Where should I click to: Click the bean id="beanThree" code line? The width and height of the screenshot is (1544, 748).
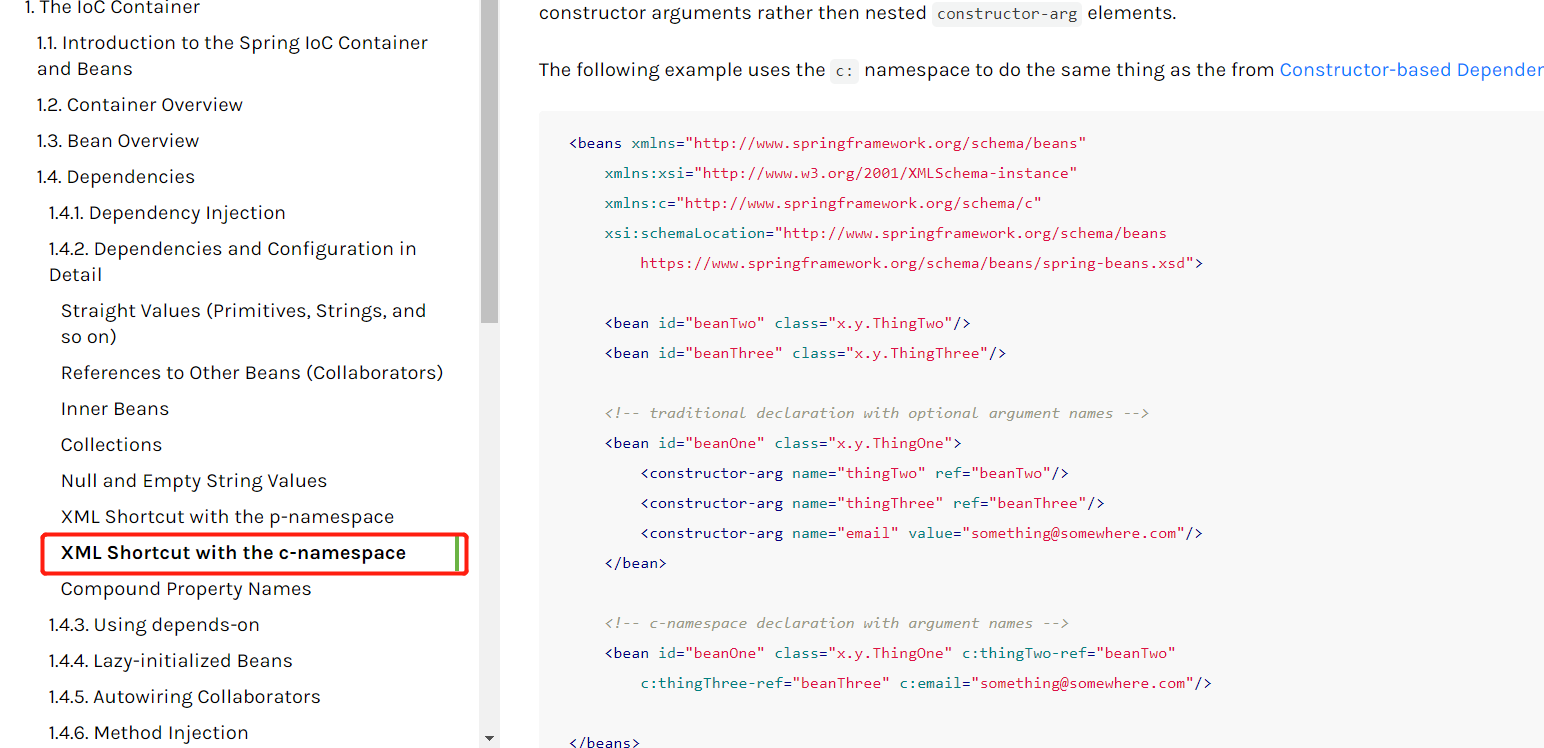[x=805, y=353]
